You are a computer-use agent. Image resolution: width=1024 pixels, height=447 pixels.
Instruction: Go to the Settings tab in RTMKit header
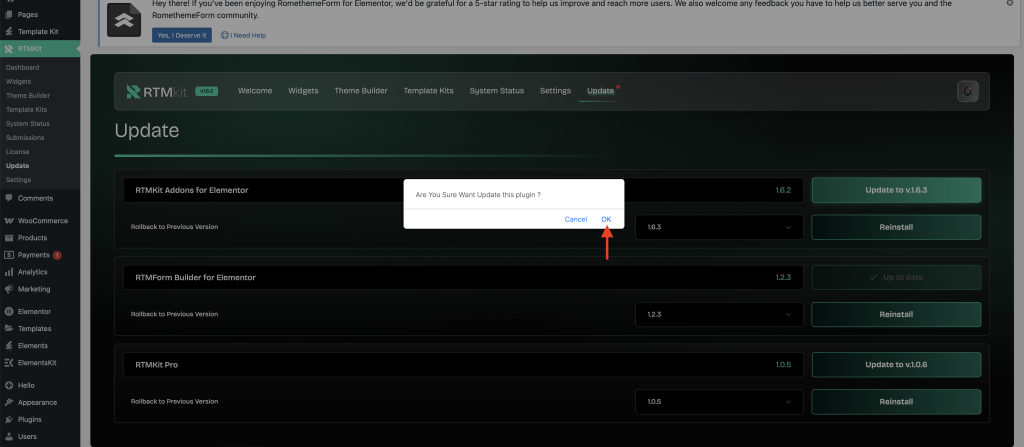pyautogui.click(x=555, y=91)
